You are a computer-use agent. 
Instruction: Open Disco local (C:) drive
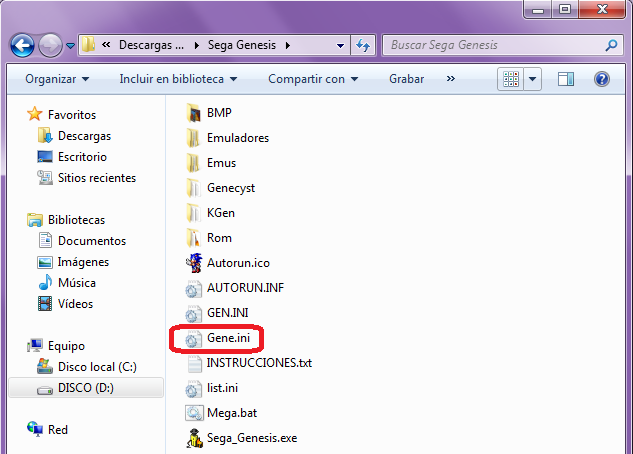97,367
